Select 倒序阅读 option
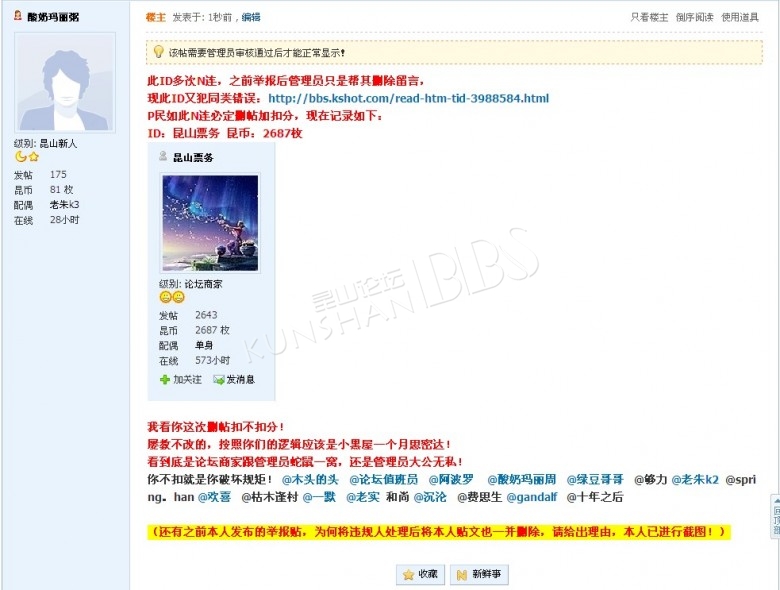Screen dimensions: 780x590 [x=694, y=17]
